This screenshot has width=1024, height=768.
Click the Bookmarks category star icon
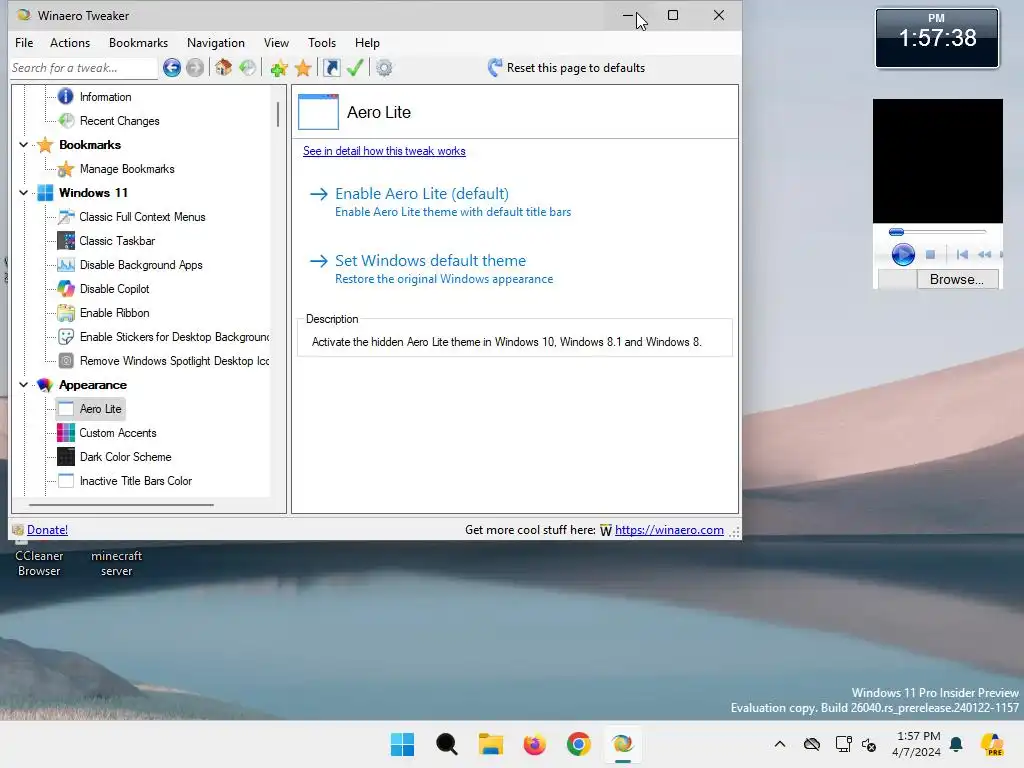[x=44, y=145]
